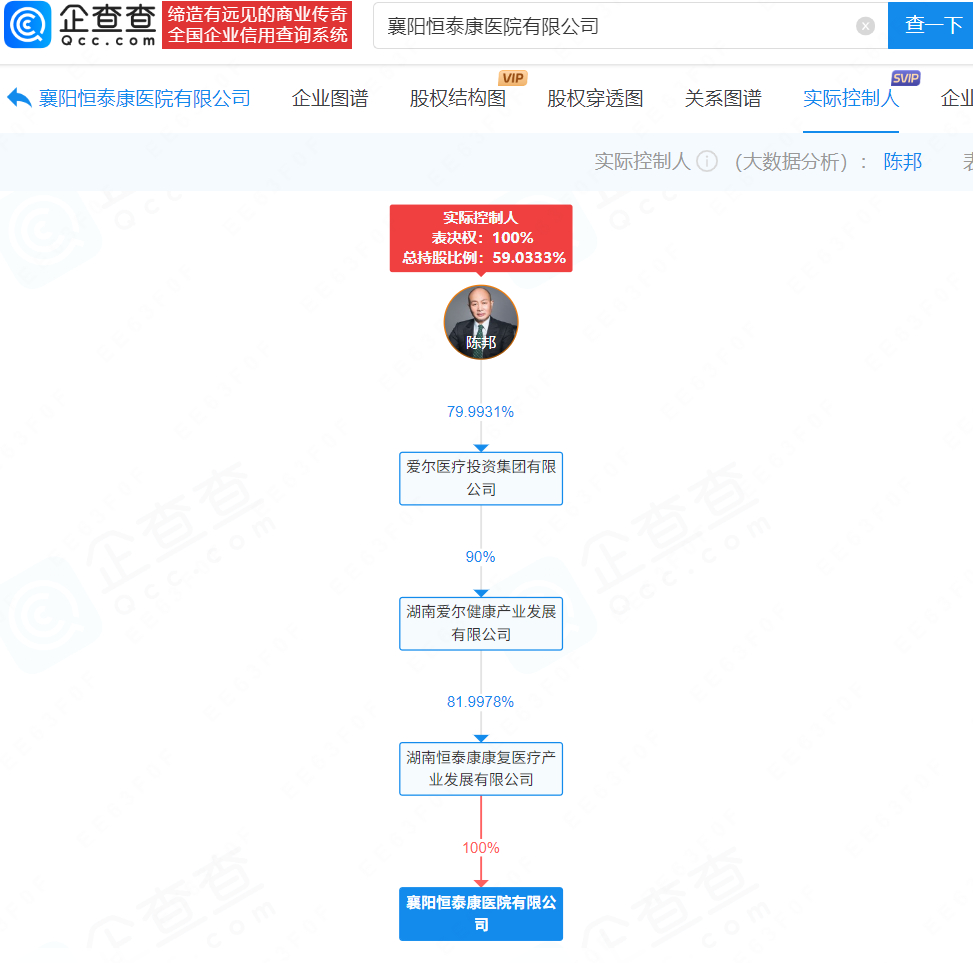The image size is (973, 963).
Task: Click the 企查查 brand text
Action: pyautogui.click(x=107, y=19)
